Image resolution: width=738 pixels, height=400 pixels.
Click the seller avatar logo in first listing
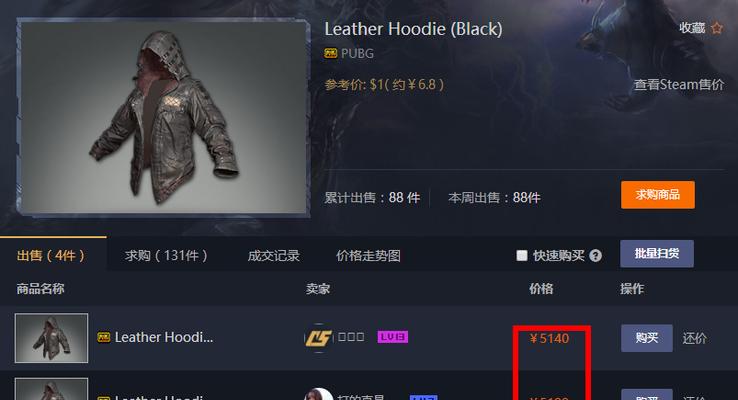click(319, 337)
